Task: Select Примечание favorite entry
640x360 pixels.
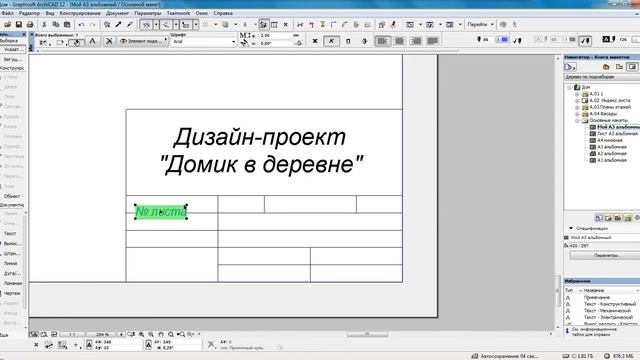Action: pyautogui.click(x=596, y=297)
